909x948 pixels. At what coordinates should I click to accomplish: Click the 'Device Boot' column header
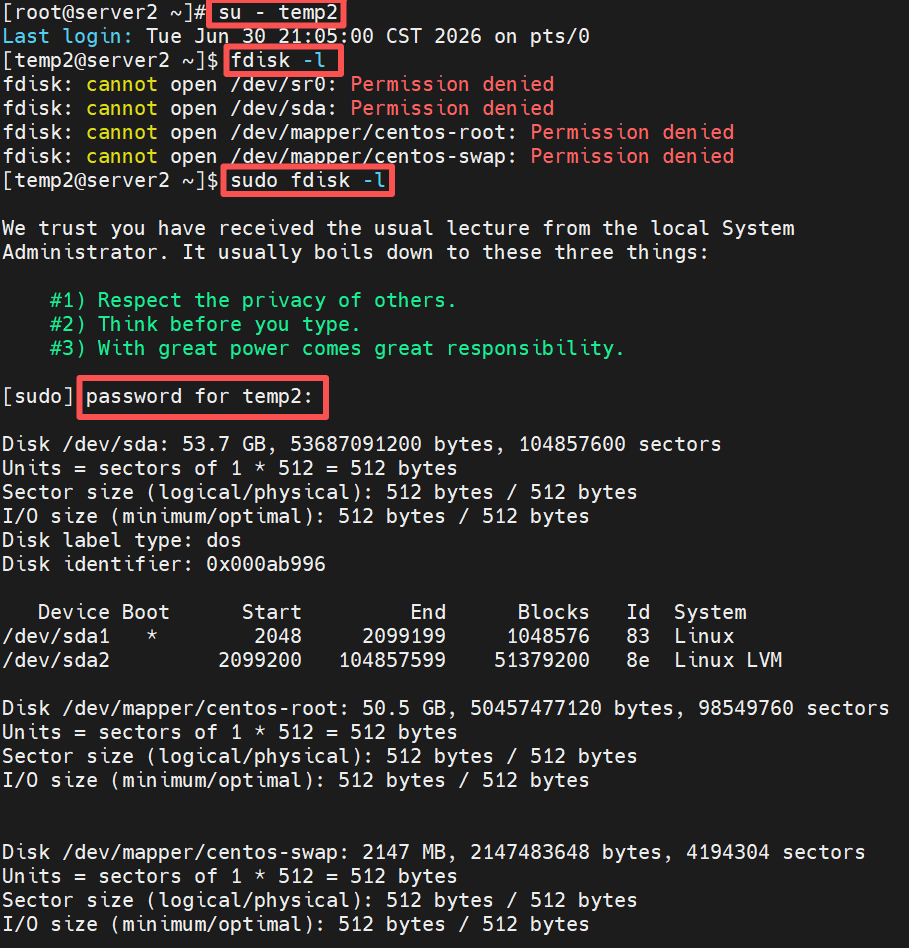click(x=103, y=612)
